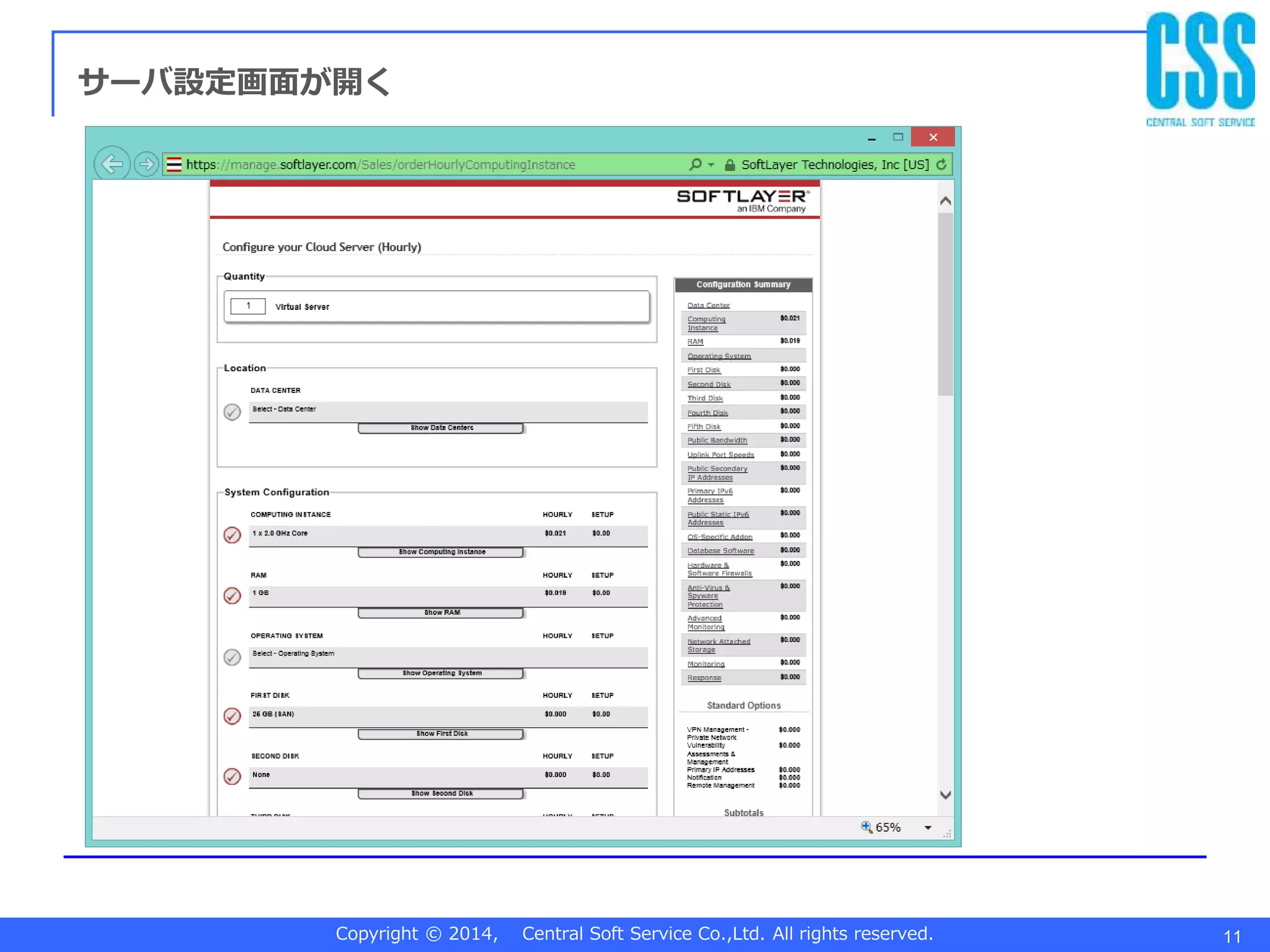Click the Second Disk None check circle

click(x=232, y=777)
